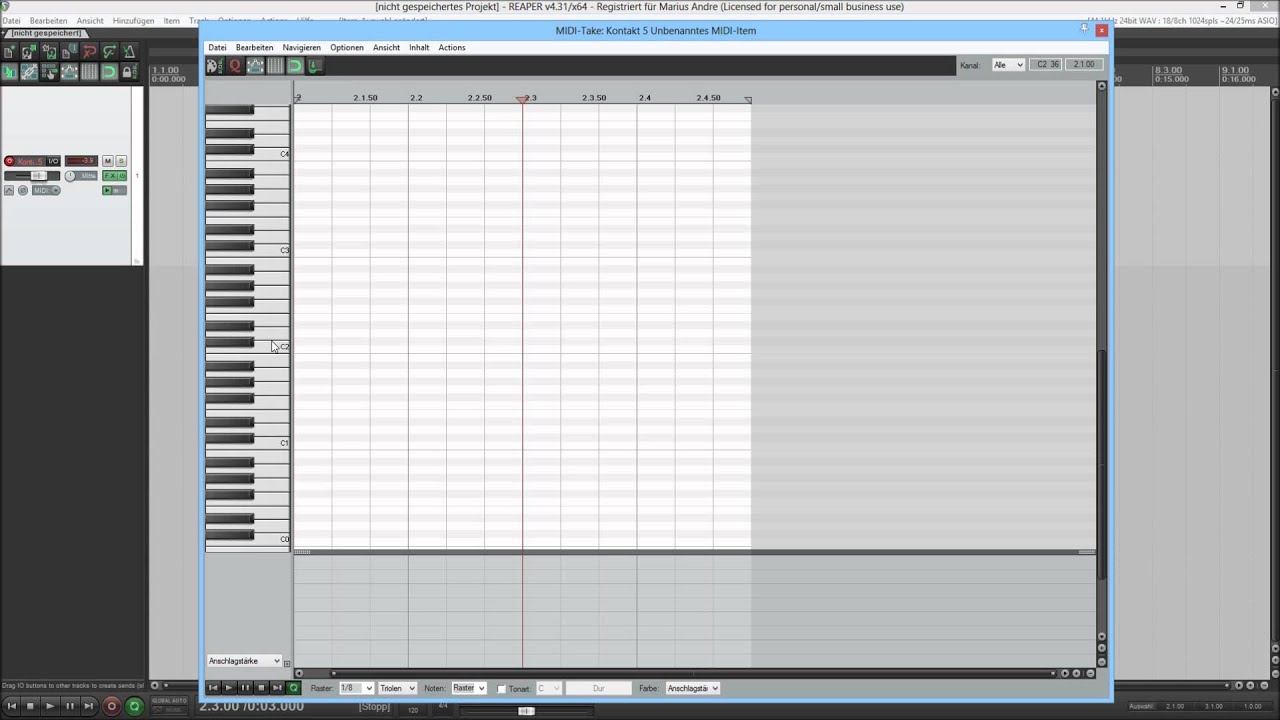
Task: Solo the Kontakt track with S
Action: tap(121, 161)
